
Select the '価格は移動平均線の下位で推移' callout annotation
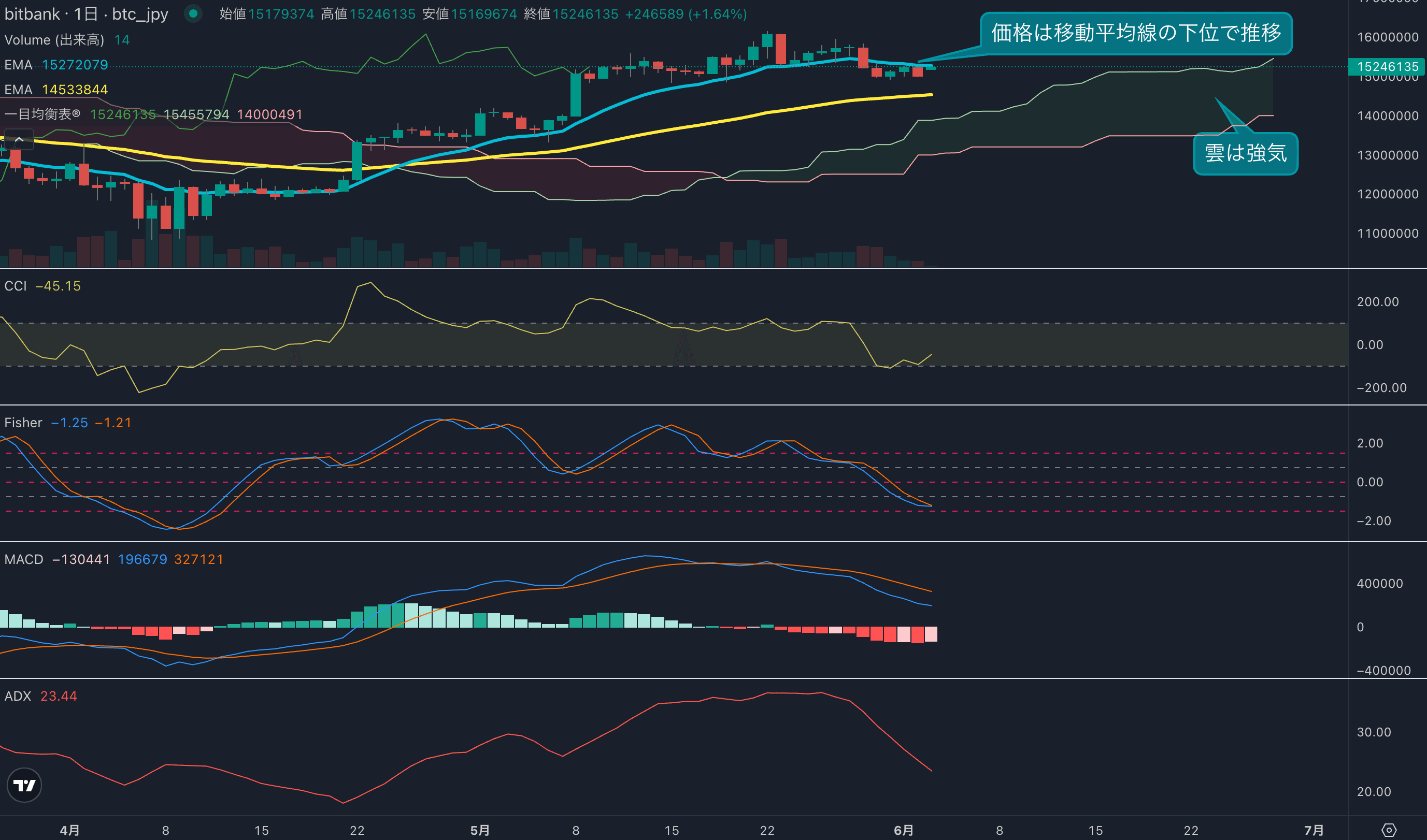click(1135, 33)
